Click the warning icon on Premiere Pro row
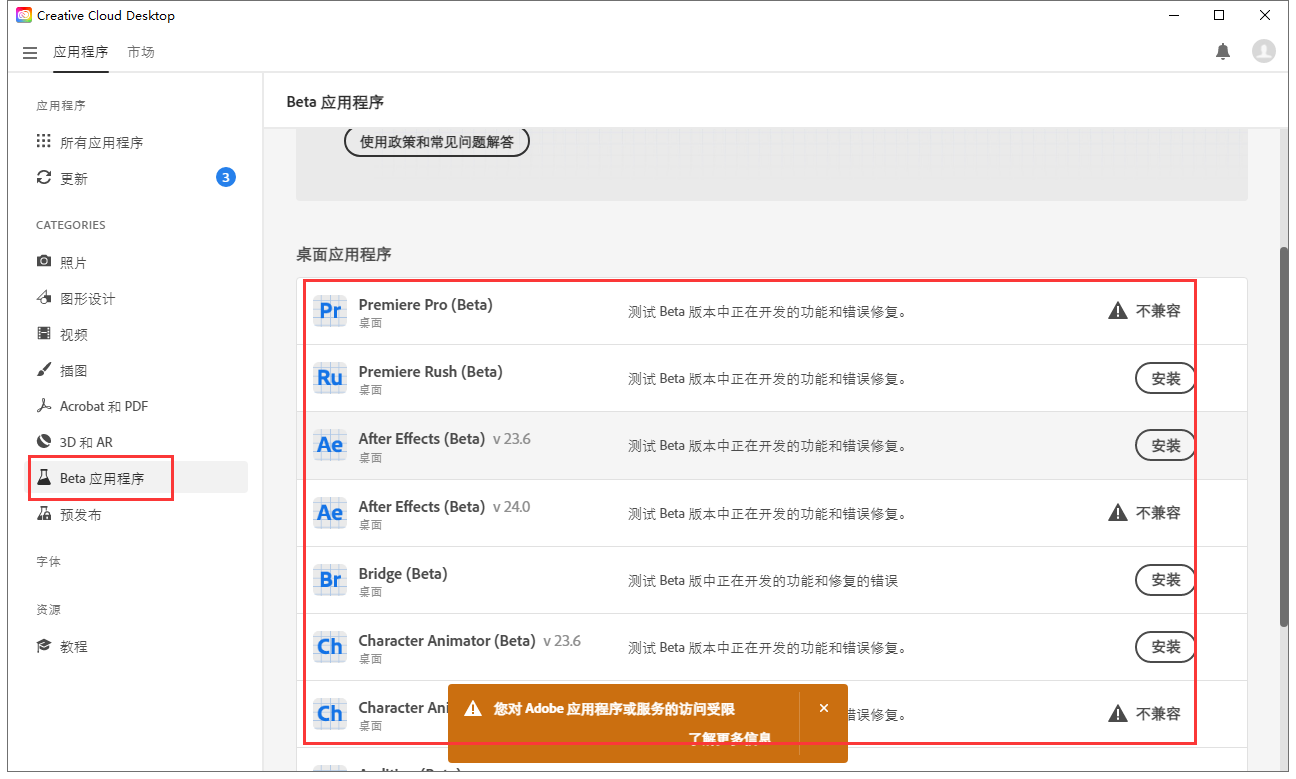 [x=1118, y=311]
